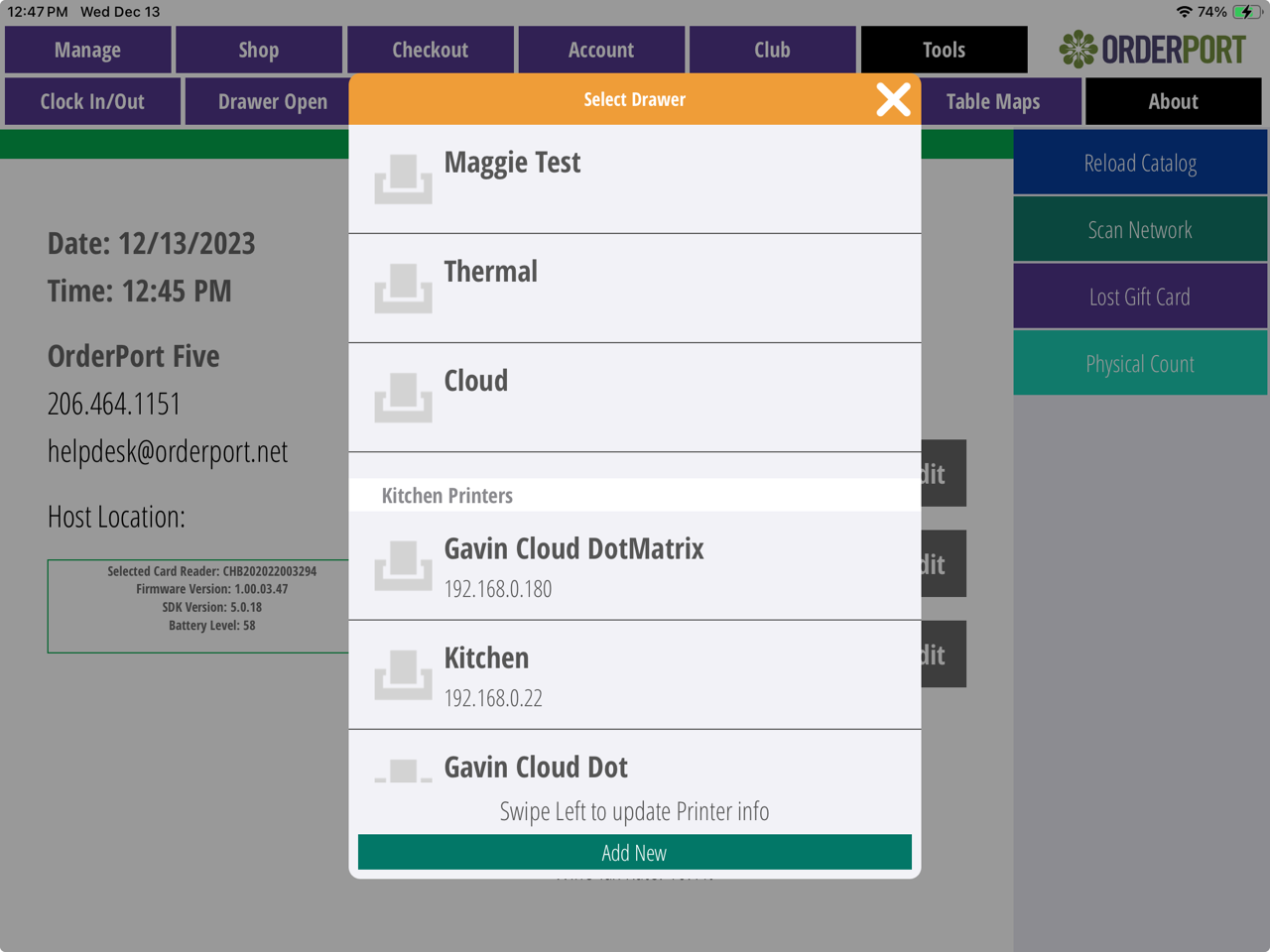Click Reload Catalog
Screen dimensions: 1270x952
pos(1140,163)
